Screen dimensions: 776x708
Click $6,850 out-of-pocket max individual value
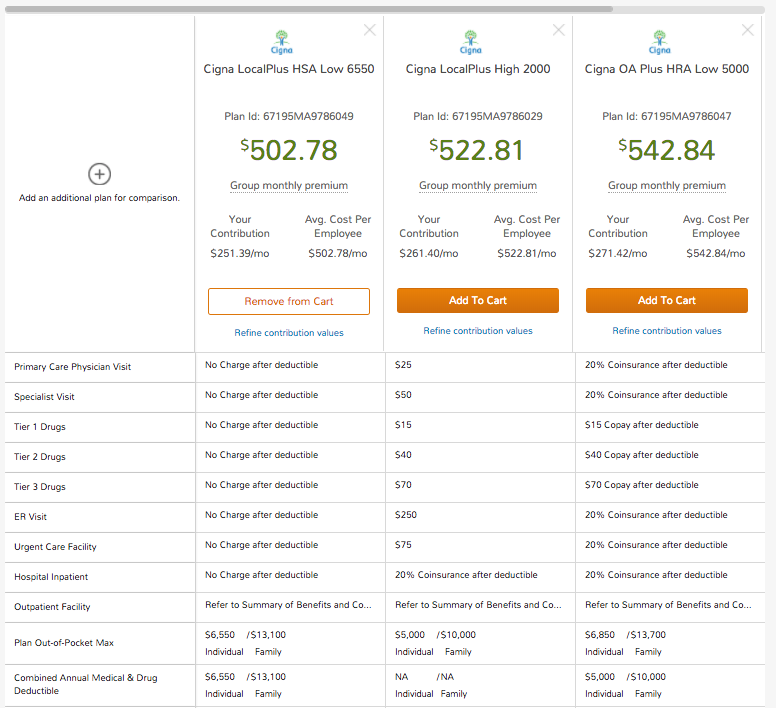pyautogui.click(x=600, y=635)
